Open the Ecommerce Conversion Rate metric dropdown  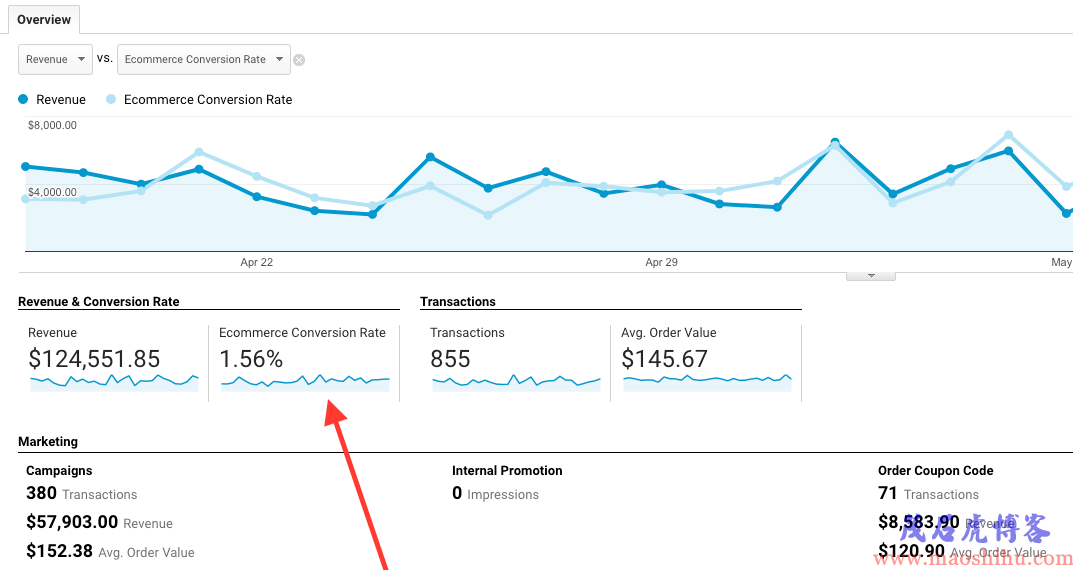click(204, 60)
